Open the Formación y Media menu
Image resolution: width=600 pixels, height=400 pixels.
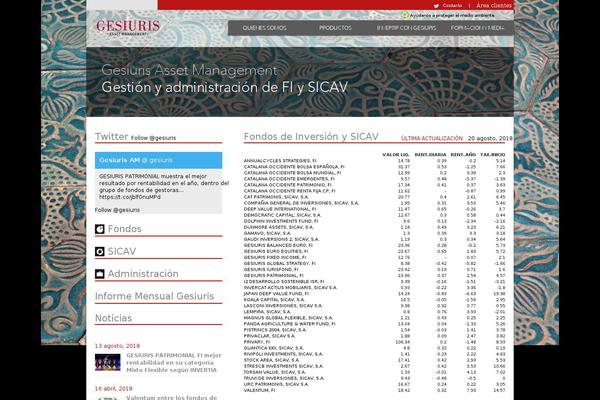tap(477, 28)
